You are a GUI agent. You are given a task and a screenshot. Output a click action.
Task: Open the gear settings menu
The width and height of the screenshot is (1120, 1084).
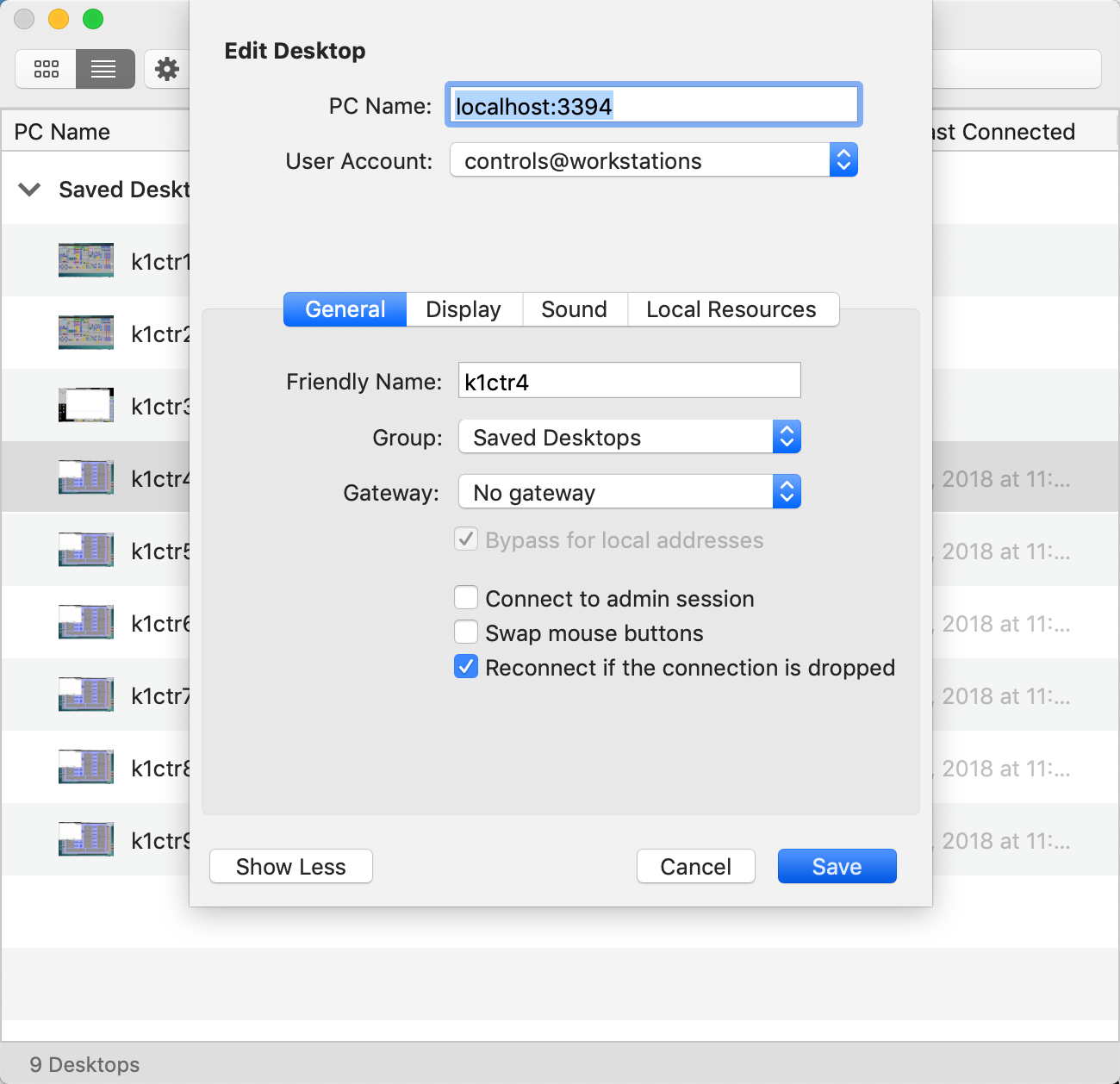pos(167,69)
